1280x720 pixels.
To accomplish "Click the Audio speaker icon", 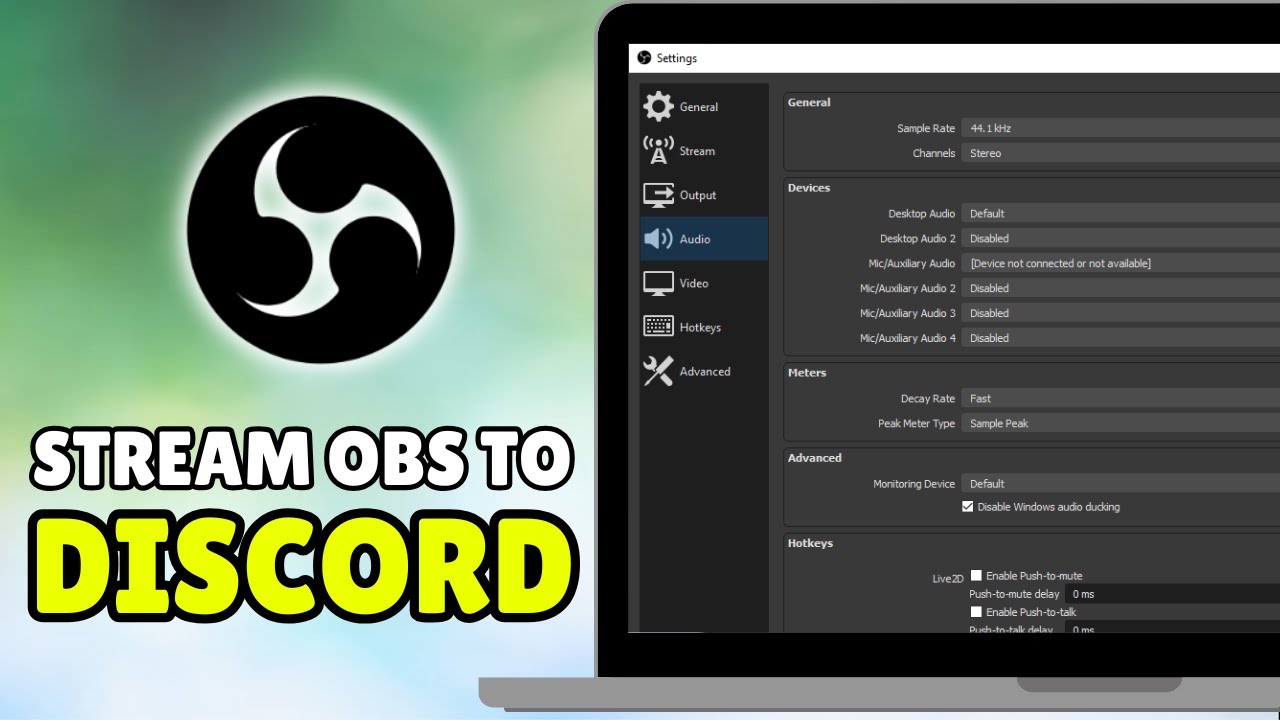I will click(658, 239).
